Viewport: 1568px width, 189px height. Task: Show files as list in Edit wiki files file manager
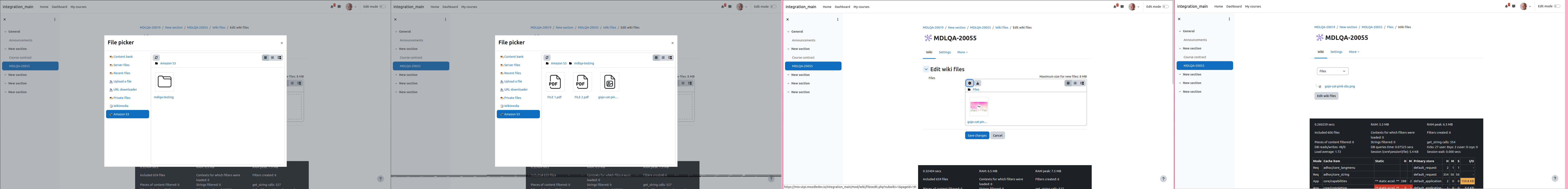coord(1075,83)
